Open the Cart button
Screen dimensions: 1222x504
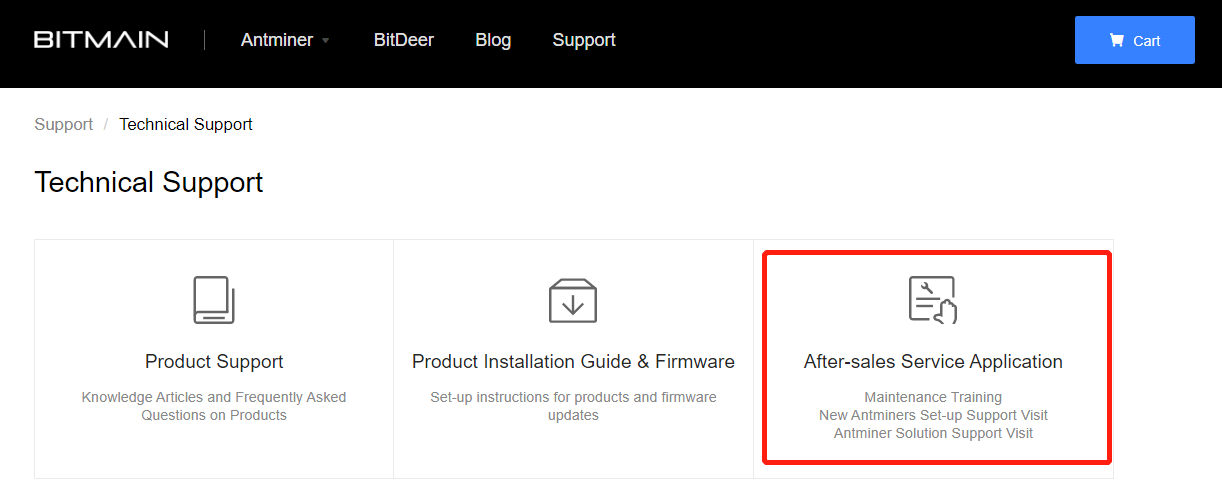1135,40
